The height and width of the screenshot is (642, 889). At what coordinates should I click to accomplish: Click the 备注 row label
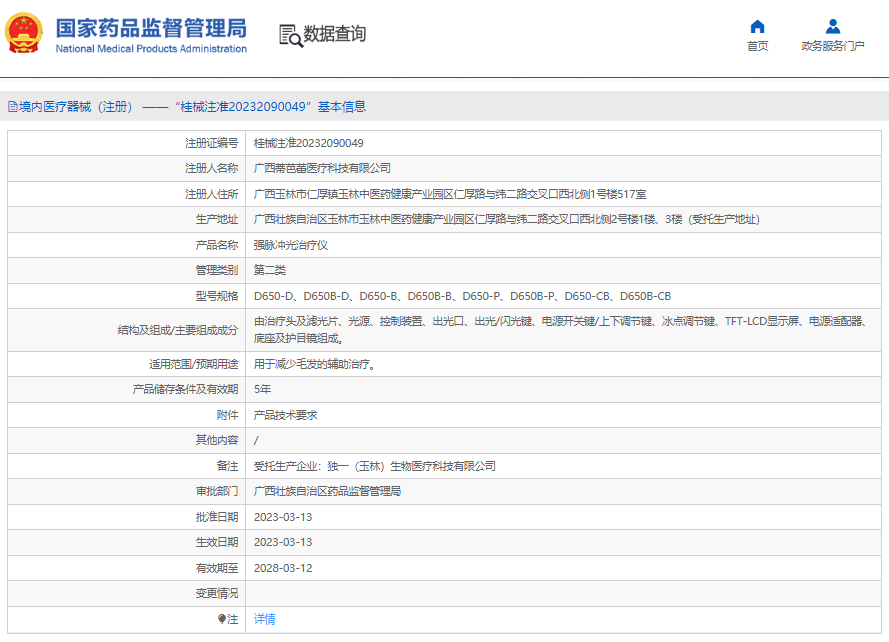point(228,466)
